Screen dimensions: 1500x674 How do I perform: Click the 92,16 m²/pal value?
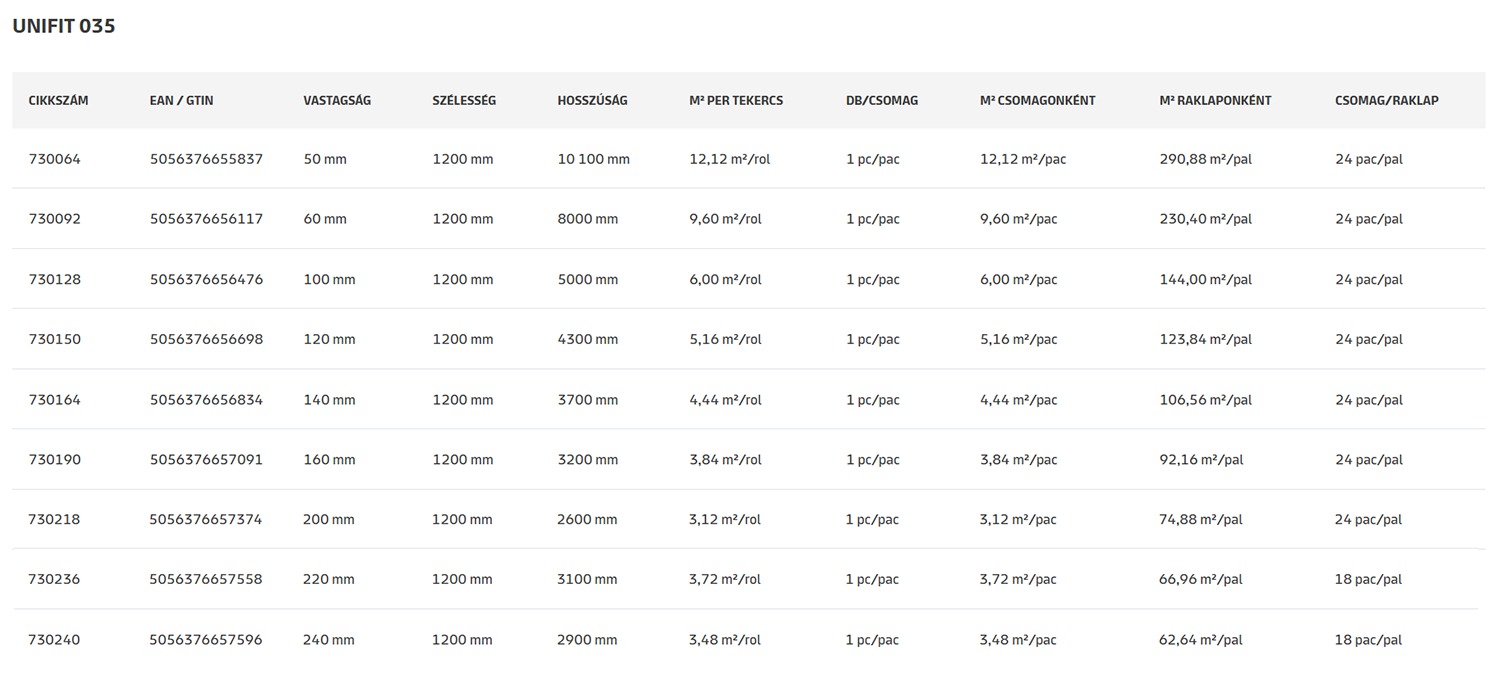tap(1201, 460)
